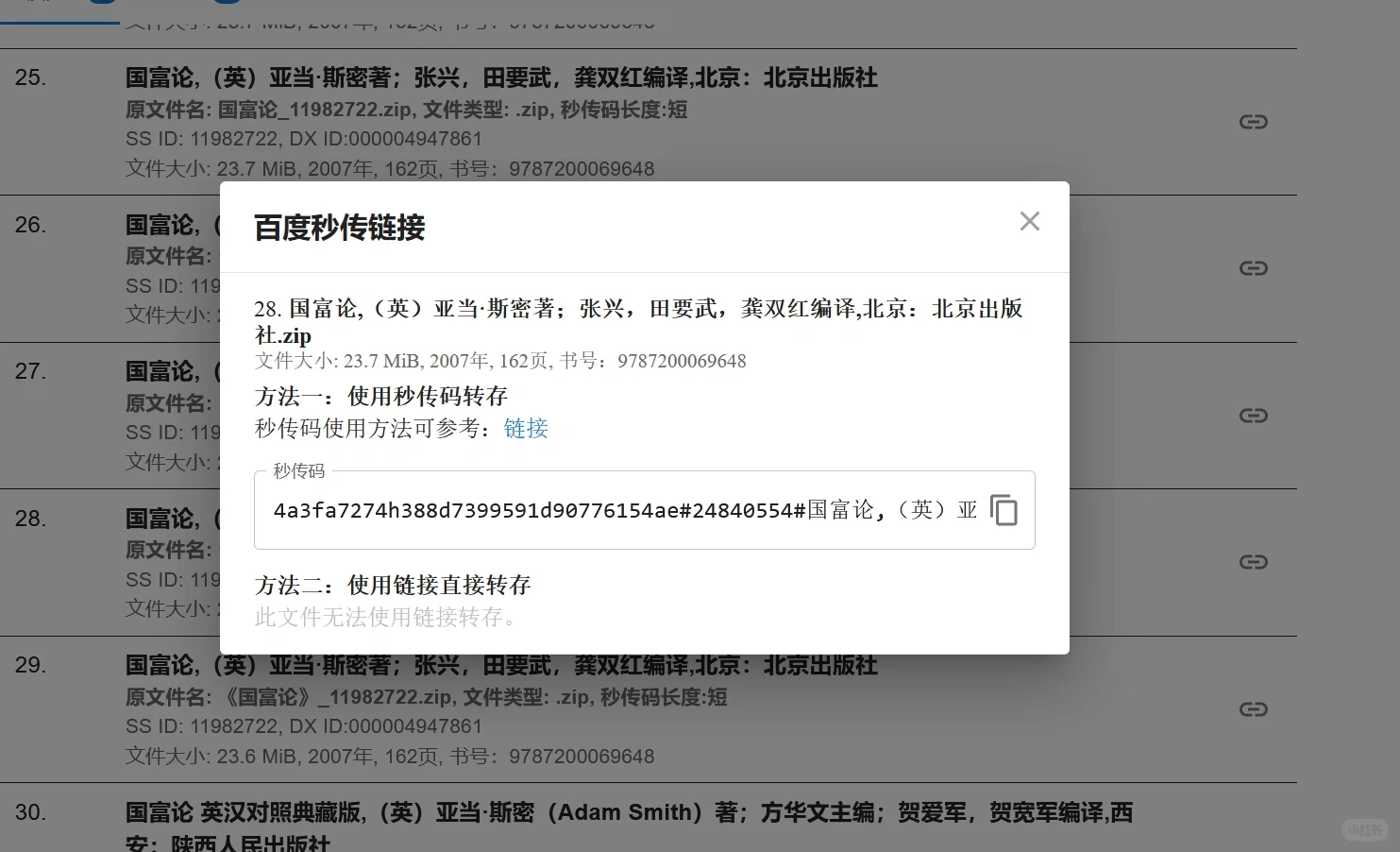Click result 25 文件大小 23.7 MiB line
1400x852 pixels.
(x=390, y=169)
